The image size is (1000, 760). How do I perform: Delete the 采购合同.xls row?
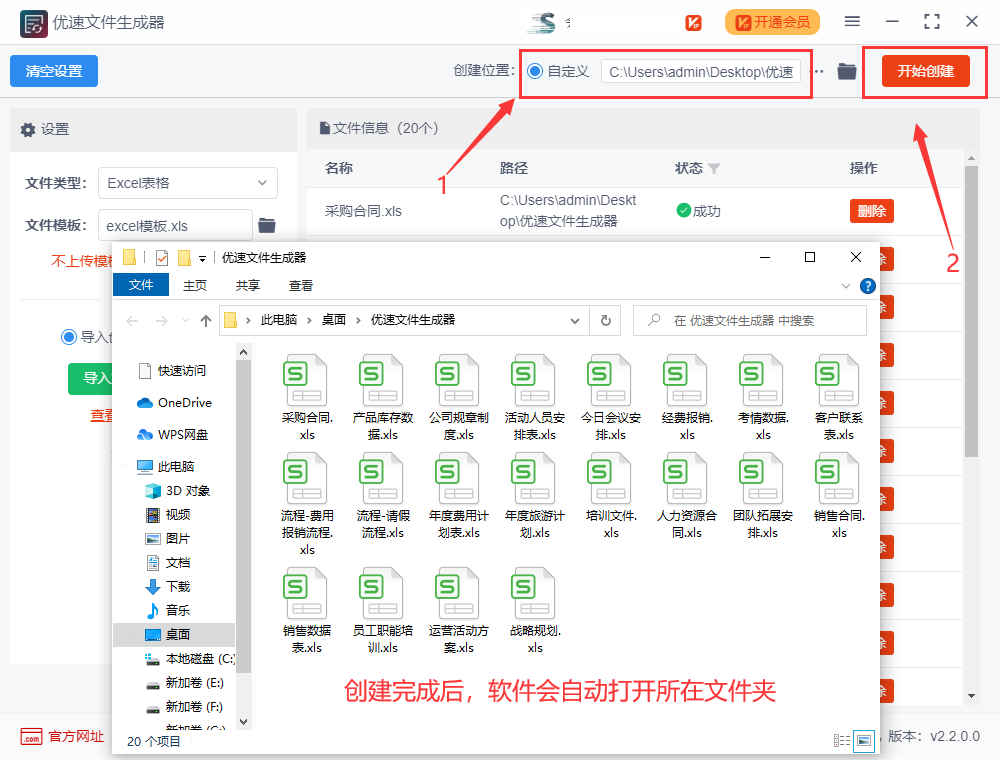871,211
